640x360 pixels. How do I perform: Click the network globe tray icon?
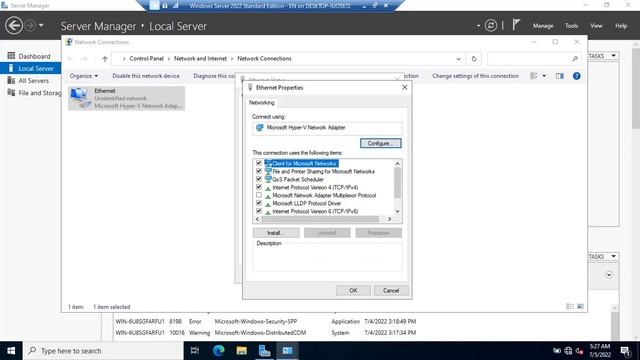(568, 351)
